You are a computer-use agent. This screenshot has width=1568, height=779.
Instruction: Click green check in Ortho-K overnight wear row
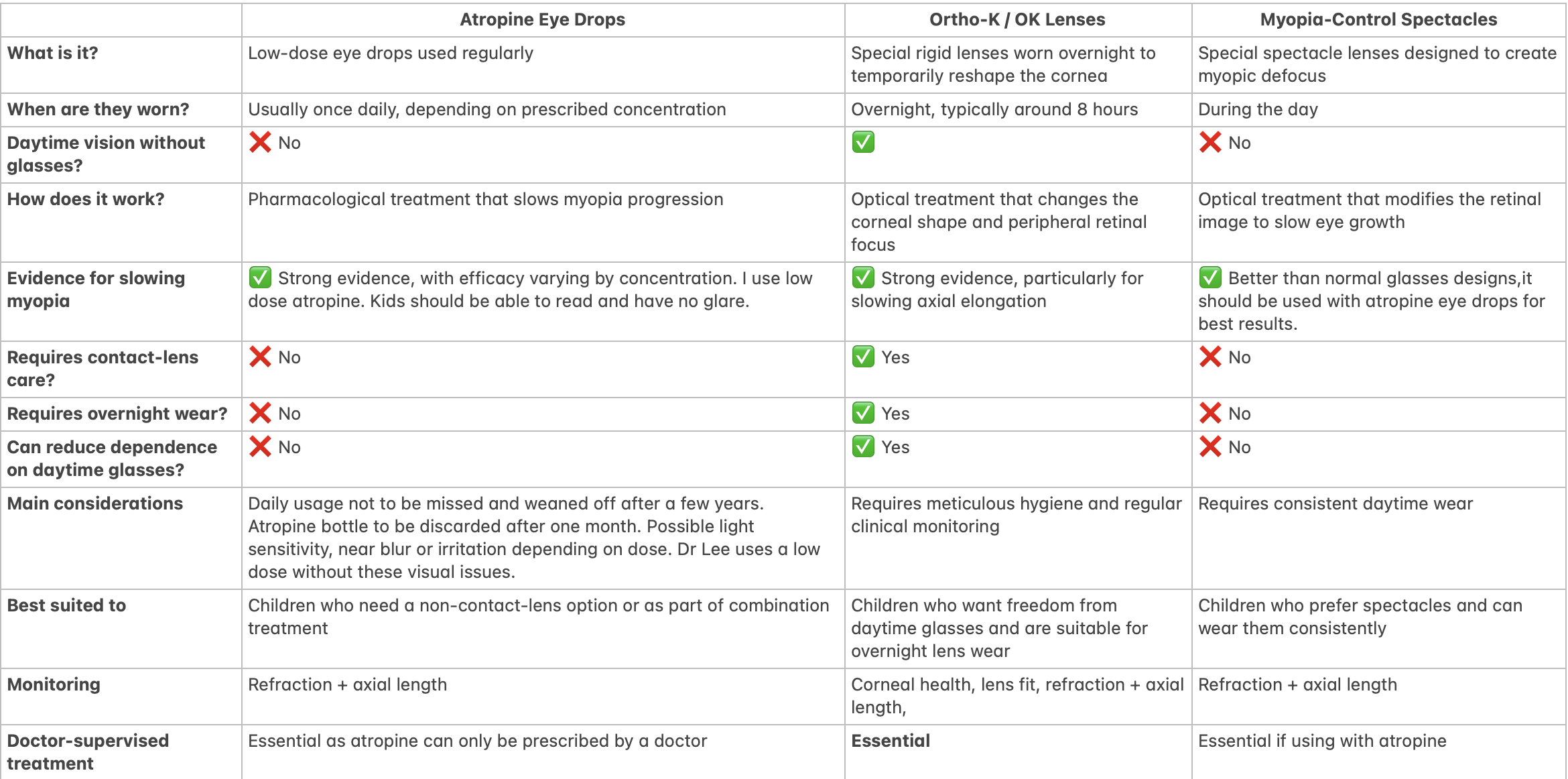[x=863, y=413]
